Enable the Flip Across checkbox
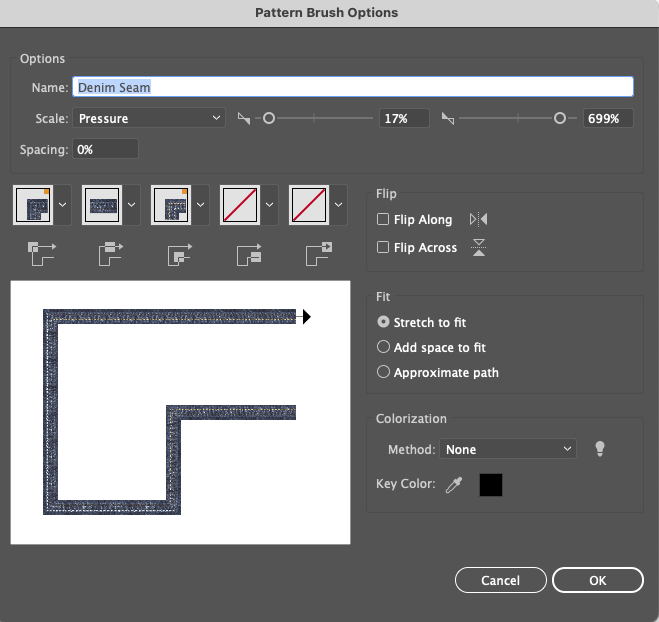 point(383,247)
